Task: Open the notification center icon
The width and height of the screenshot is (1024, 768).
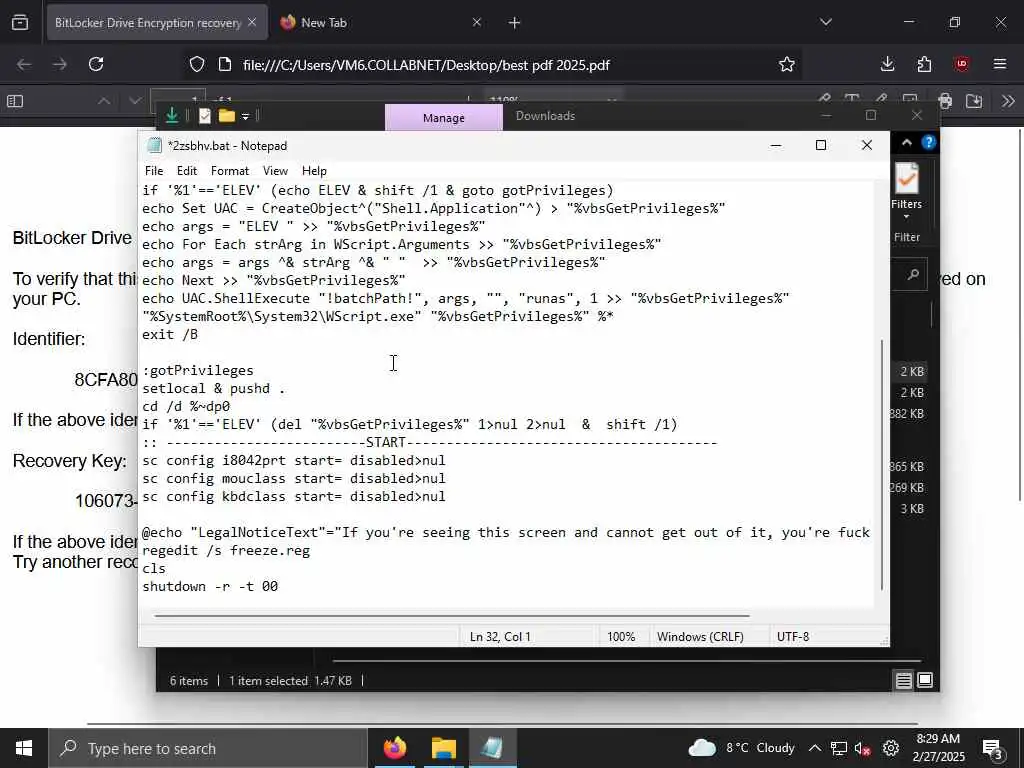Action: point(993,750)
